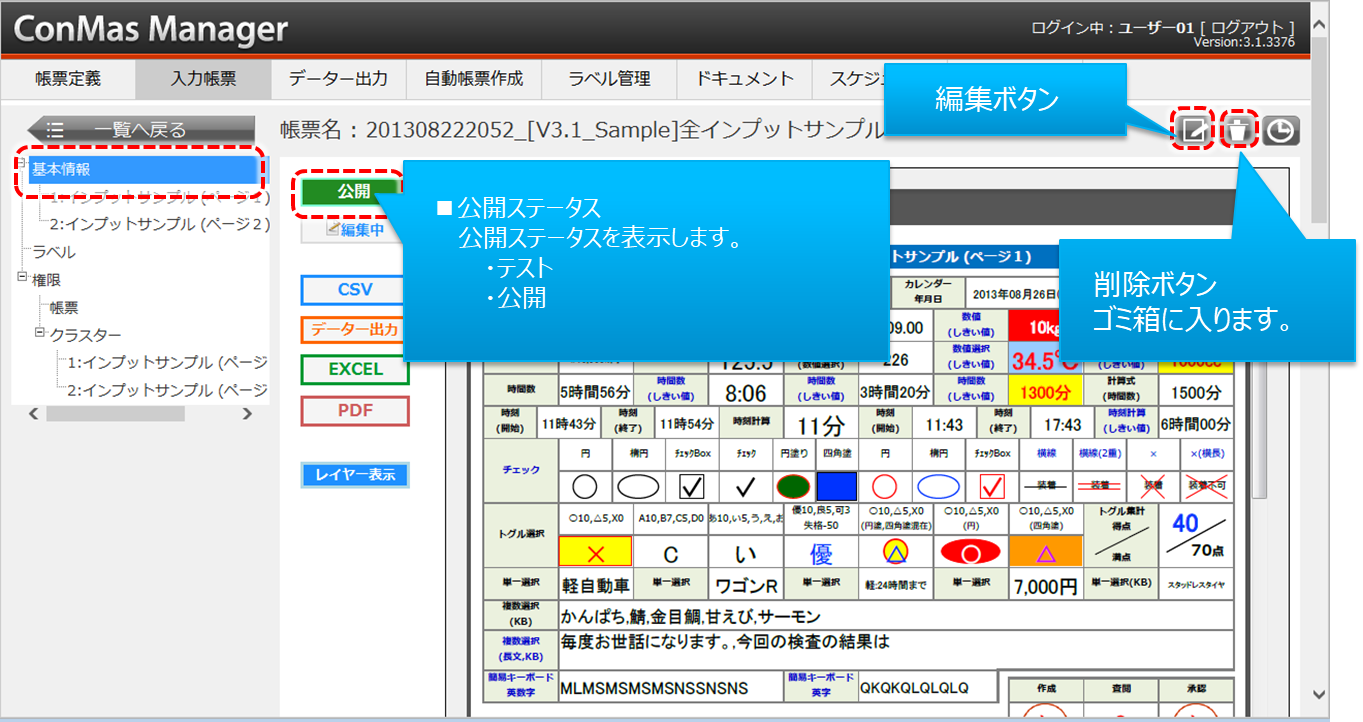Image resolution: width=1363 pixels, height=722 pixels.
Task: Click the checked ﾁｪｯｸBox in the form
Action: click(691, 486)
